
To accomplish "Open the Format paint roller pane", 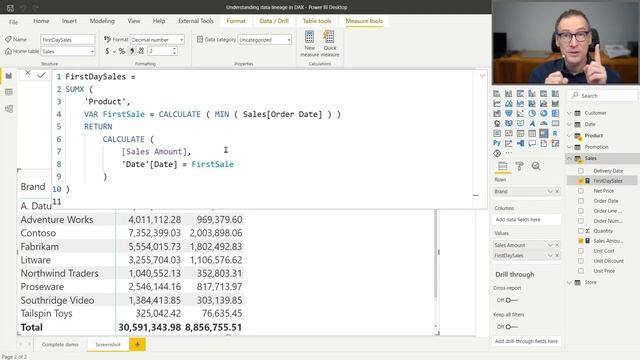I will [x=520, y=166].
